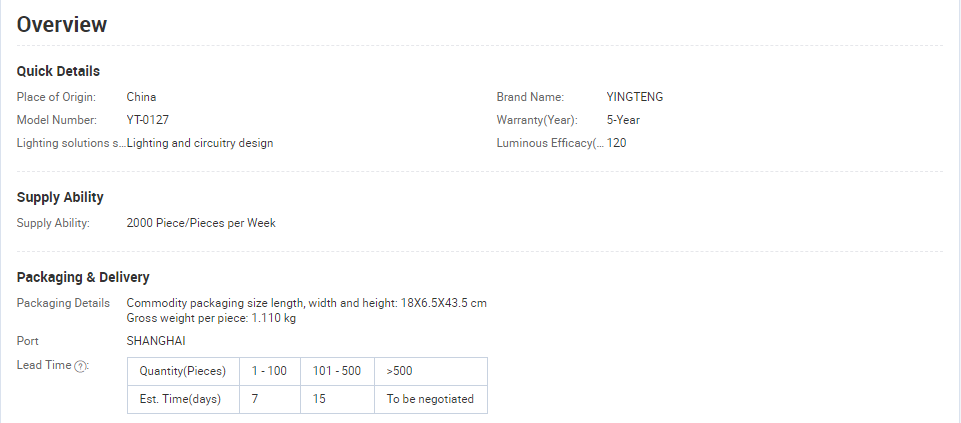This screenshot has width=961, height=423.
Task: Click the China place of origin value
Action: [x=142, y=97]
